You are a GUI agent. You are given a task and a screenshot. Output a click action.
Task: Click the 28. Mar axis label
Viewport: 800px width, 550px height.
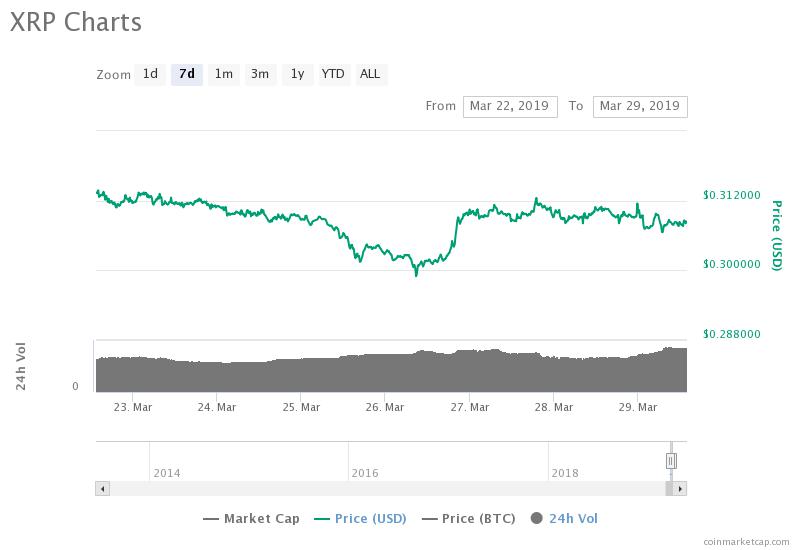tap(554, 407)
